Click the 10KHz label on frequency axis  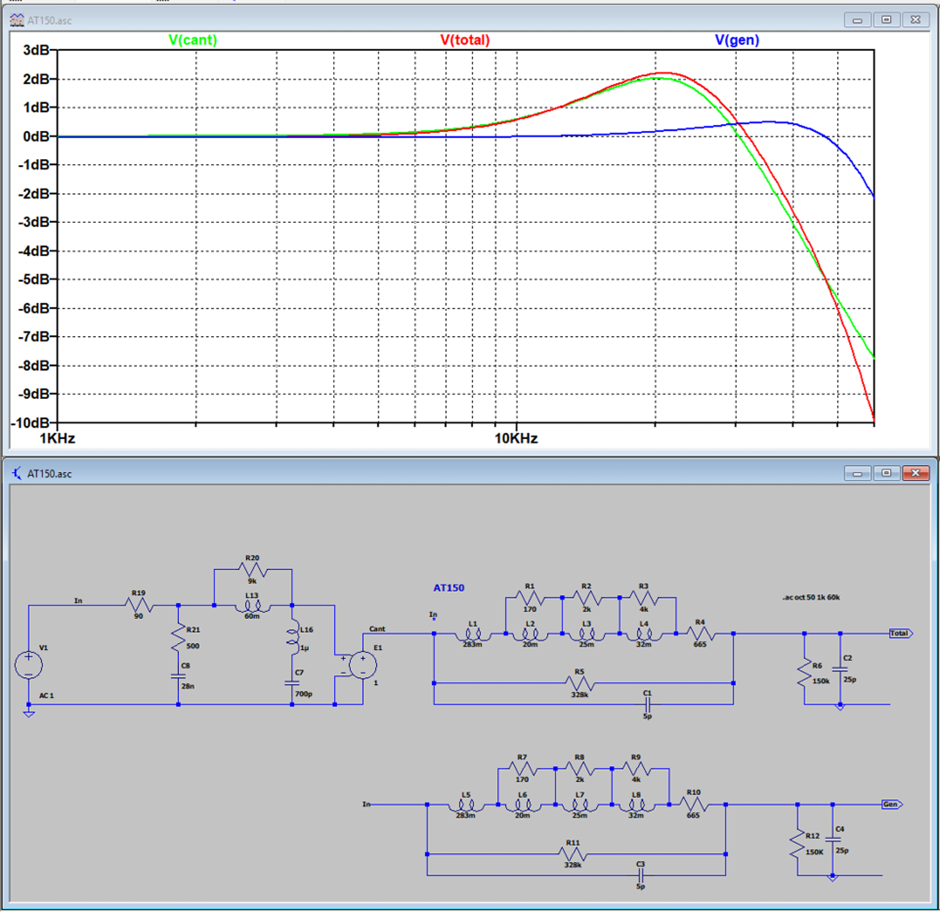click(x=516, y=438)
